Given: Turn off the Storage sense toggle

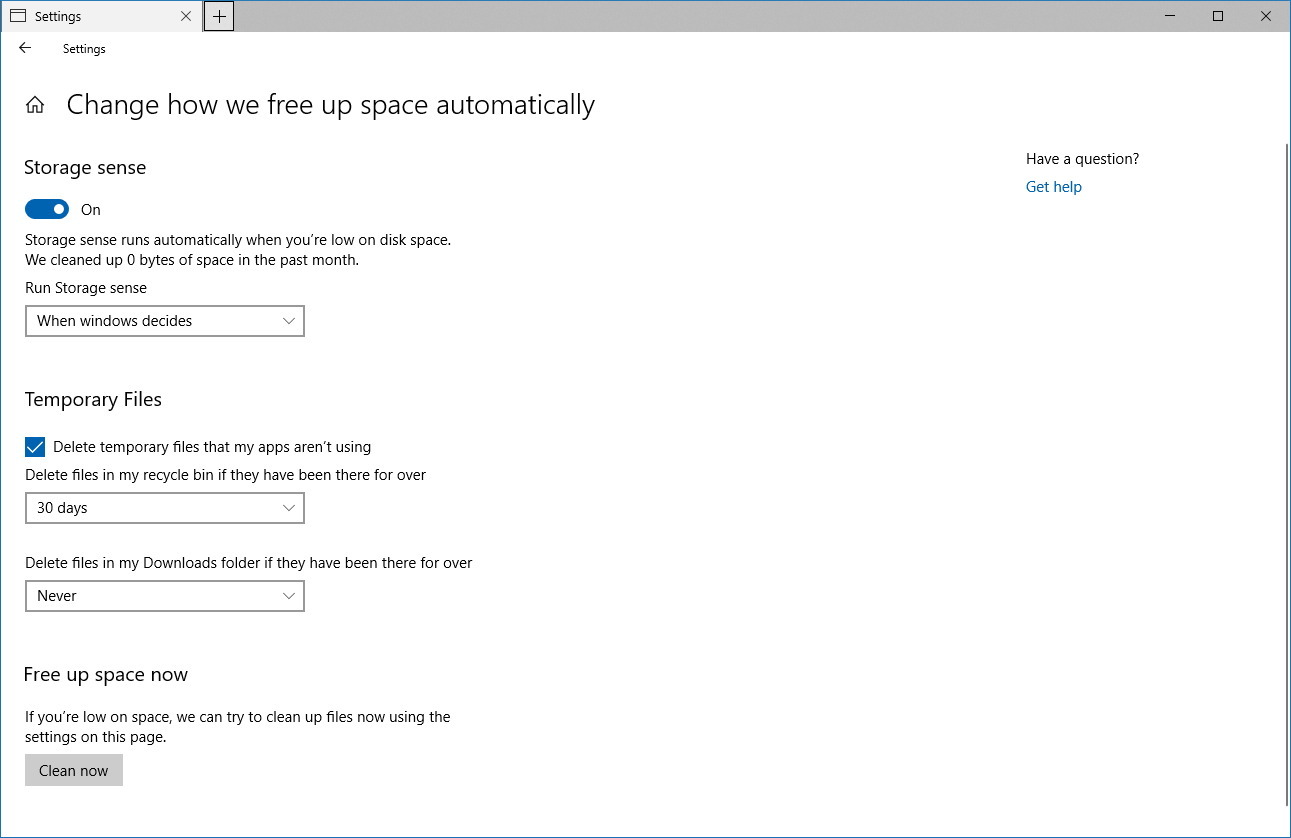Looking at the screenshot, I should (x=47, y=209).
